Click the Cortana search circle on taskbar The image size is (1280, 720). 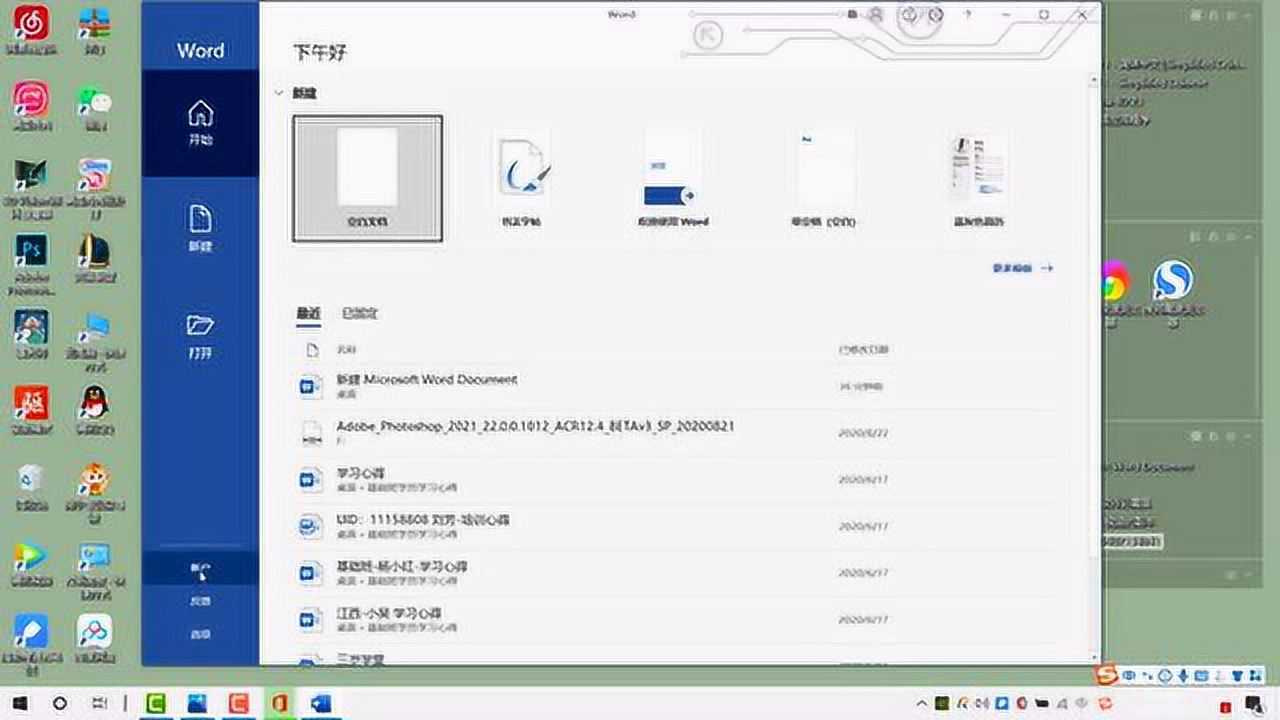coord(59,704)
